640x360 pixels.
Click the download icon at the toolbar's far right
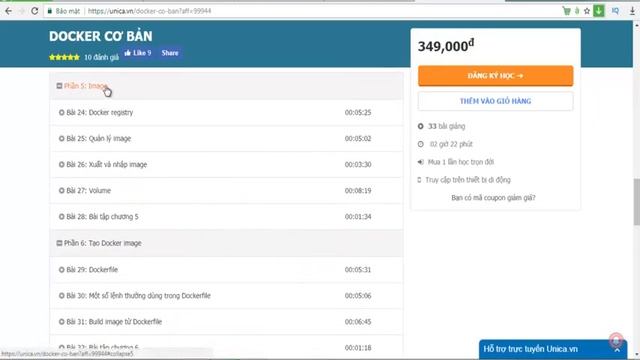tap(632, 11)
